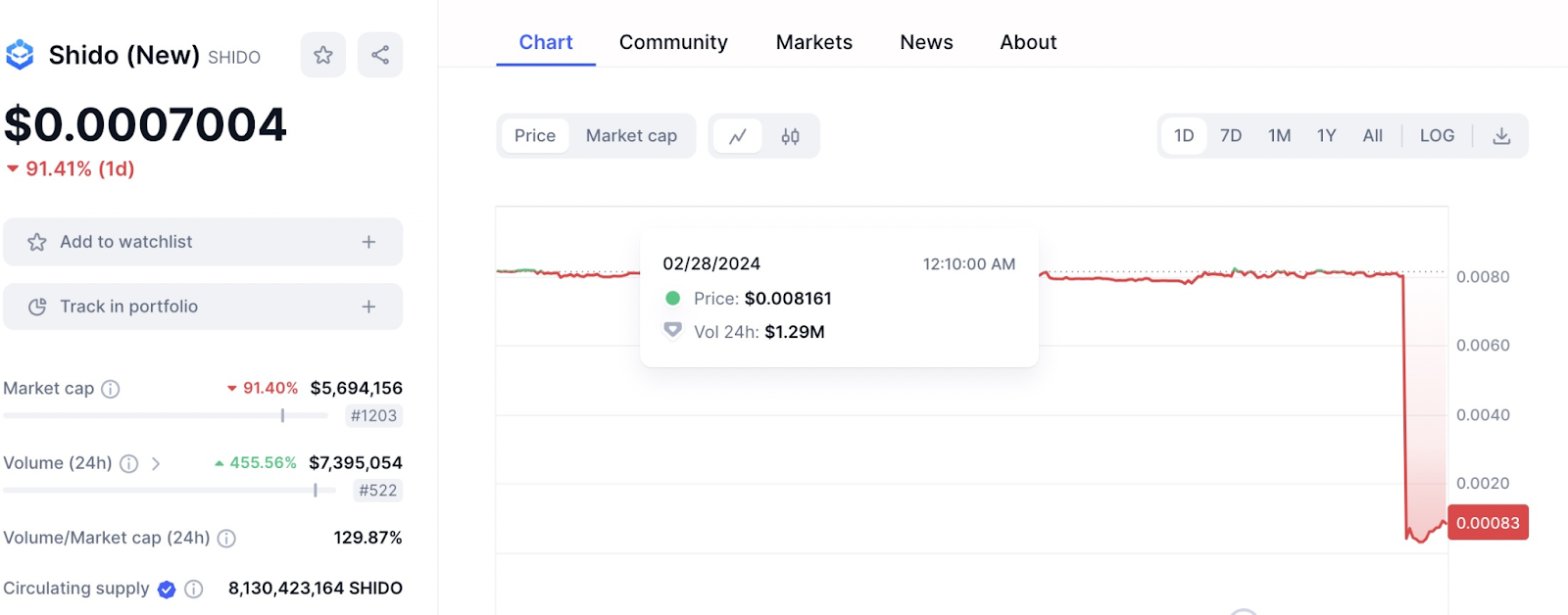Screen dimensions: 1568x615
Task: Click the Track in portfolio button
Action: tap(203, 307)
